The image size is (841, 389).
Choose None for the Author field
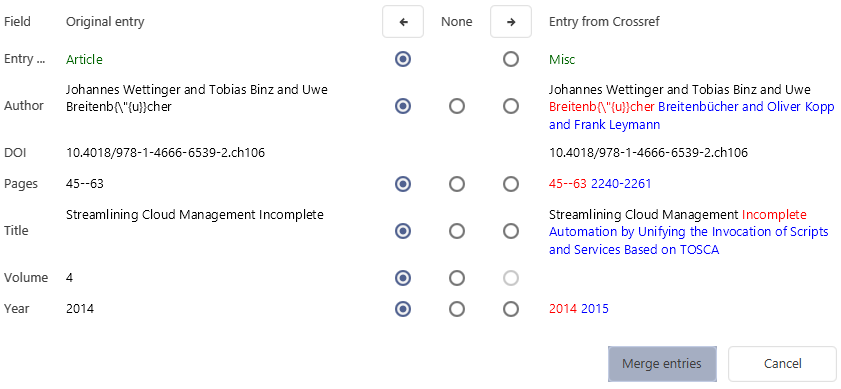(x=457, y=106)
